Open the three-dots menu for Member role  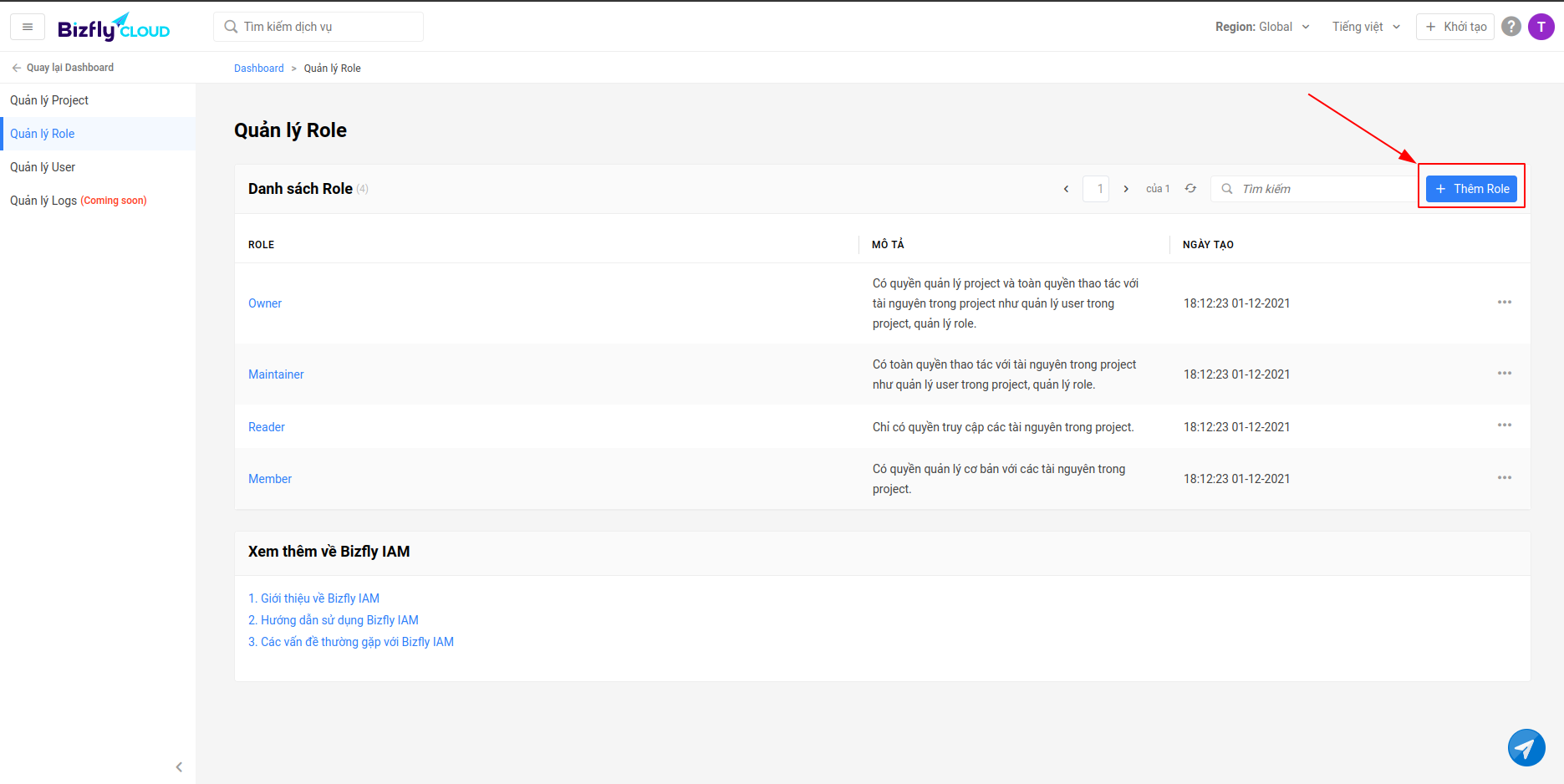coord(1504,478)
